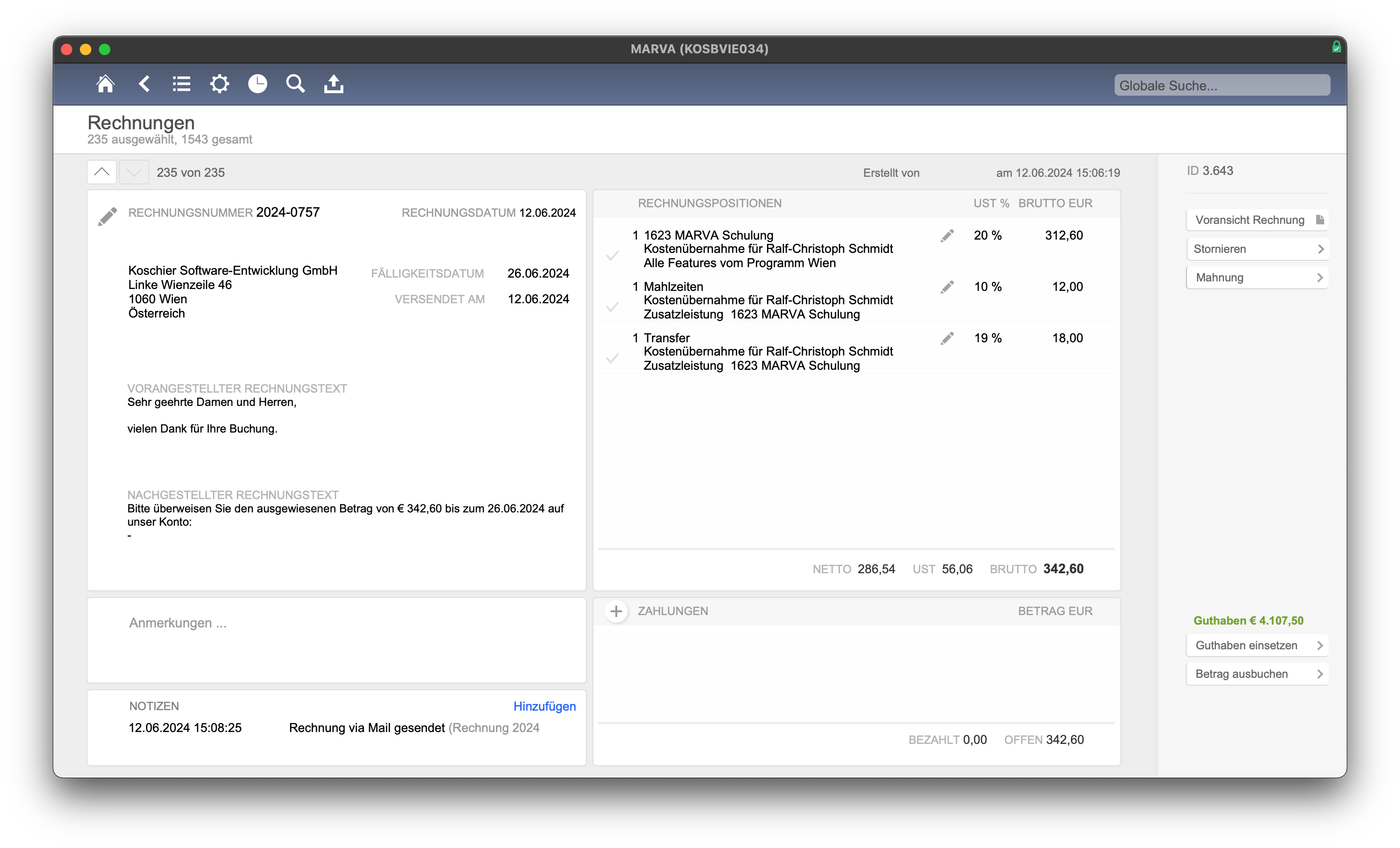
Task: Toggle checkmark for Transfer position
Action: click(x=612, y=358)
